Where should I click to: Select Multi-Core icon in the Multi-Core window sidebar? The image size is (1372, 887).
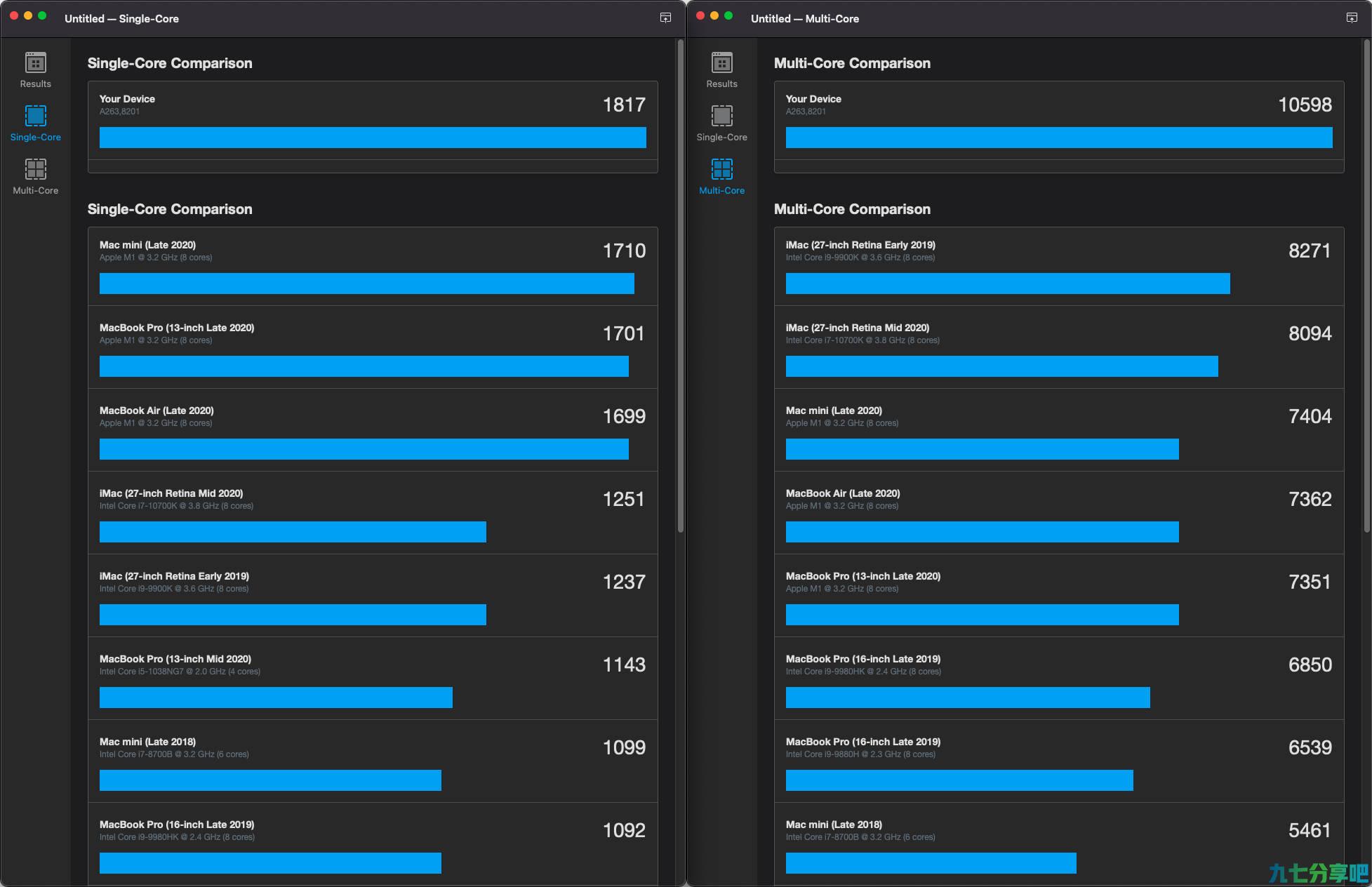[721, 169]
